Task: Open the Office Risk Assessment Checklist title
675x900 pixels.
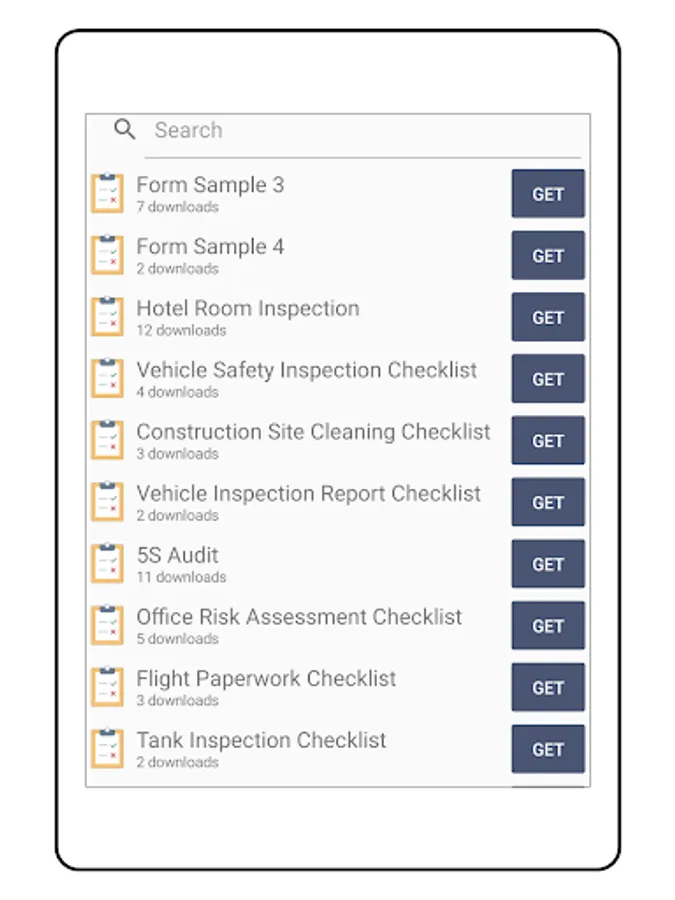Action: (x=299, y=617)
